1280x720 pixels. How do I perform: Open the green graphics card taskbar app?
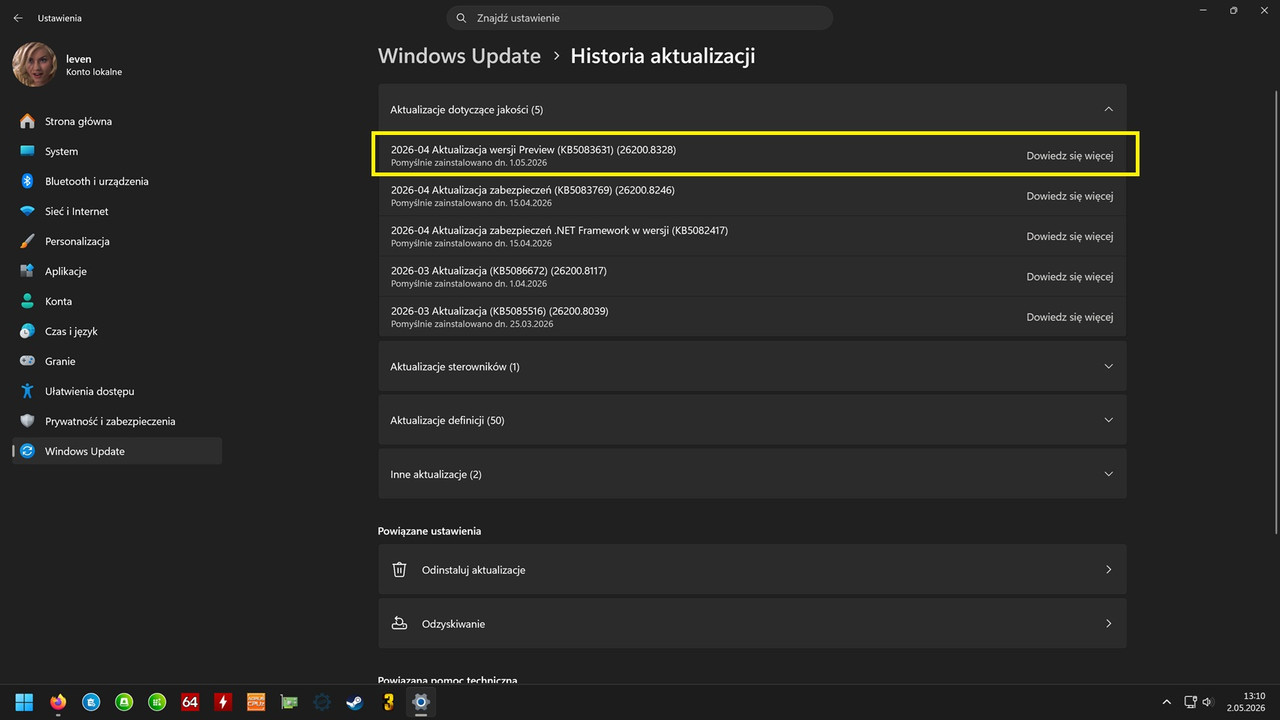coord(289,702)
